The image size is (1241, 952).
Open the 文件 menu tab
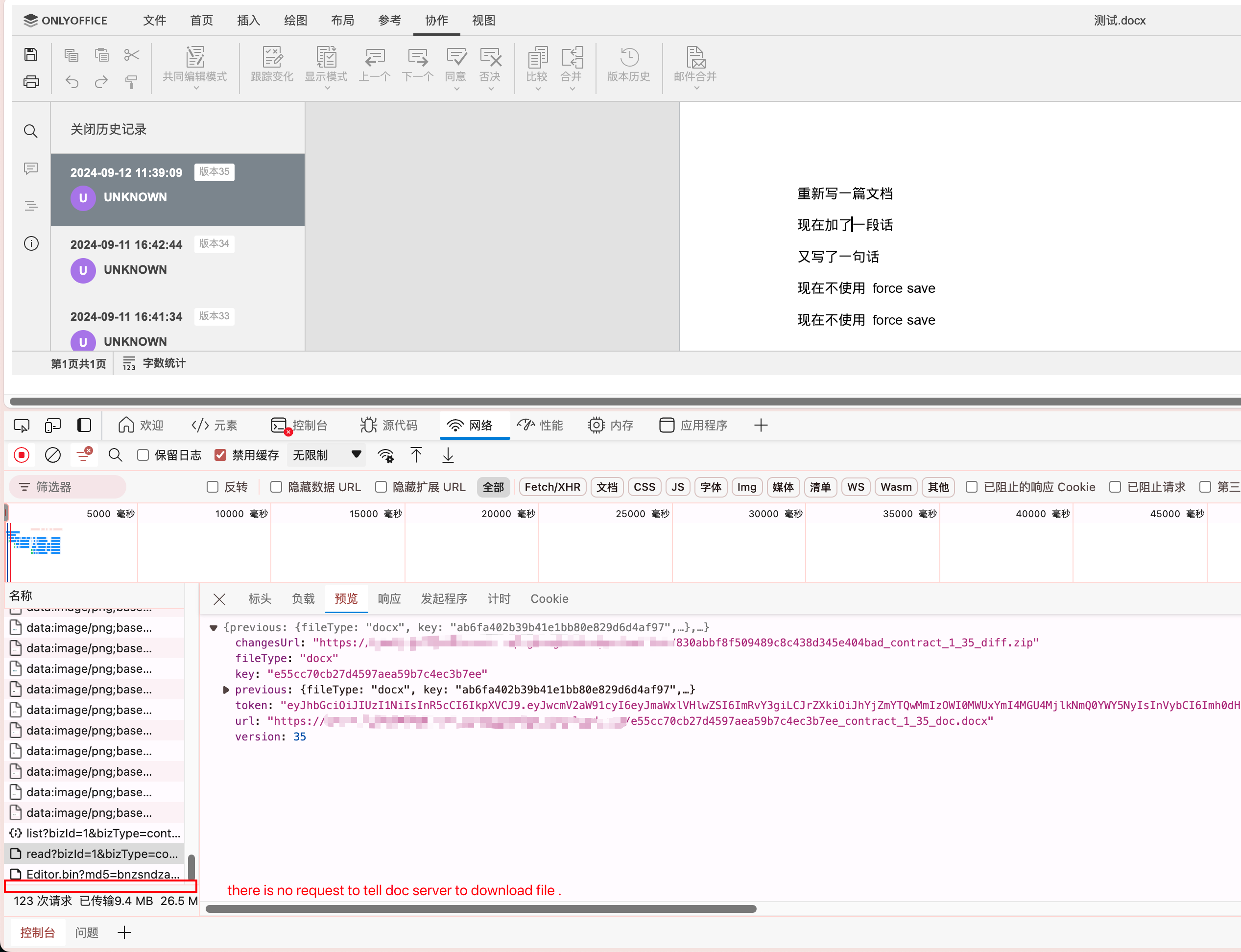pyautogui.click(x=155, y=21)
